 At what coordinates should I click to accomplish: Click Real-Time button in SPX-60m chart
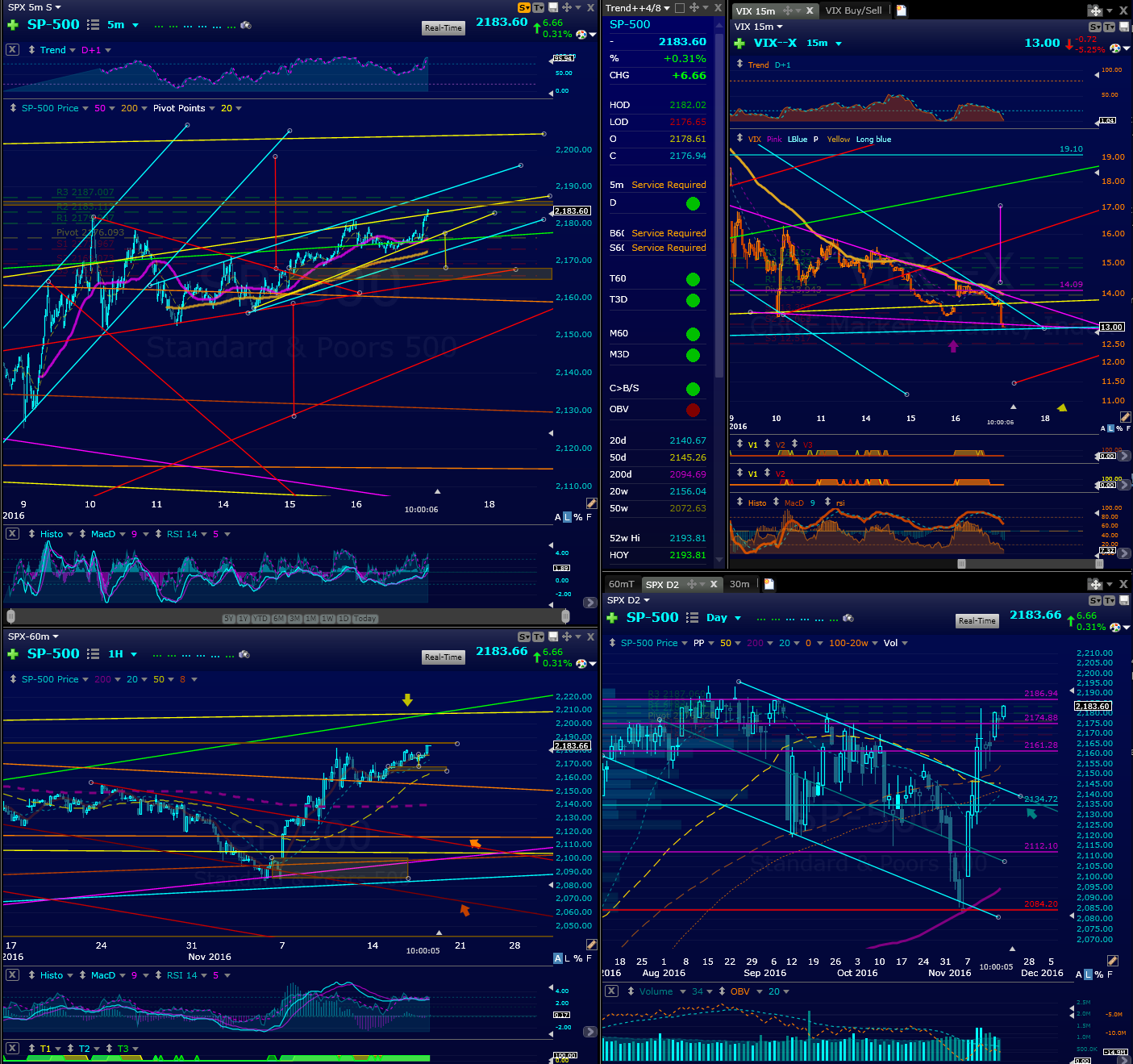coord(444,657)
